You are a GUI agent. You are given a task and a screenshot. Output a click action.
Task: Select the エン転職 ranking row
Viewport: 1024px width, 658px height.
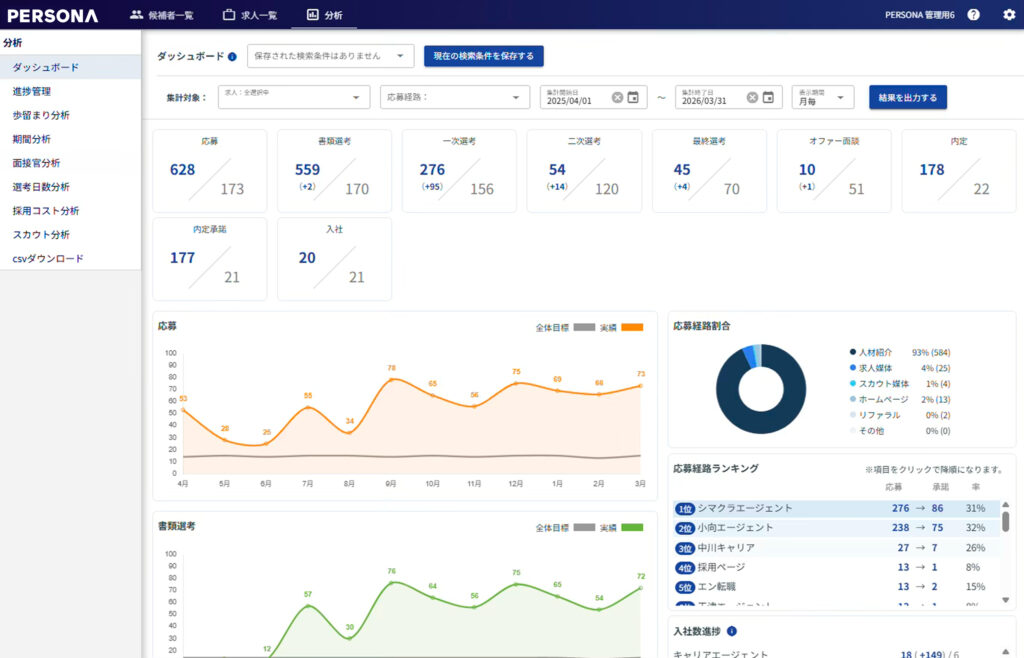(836, 587)
